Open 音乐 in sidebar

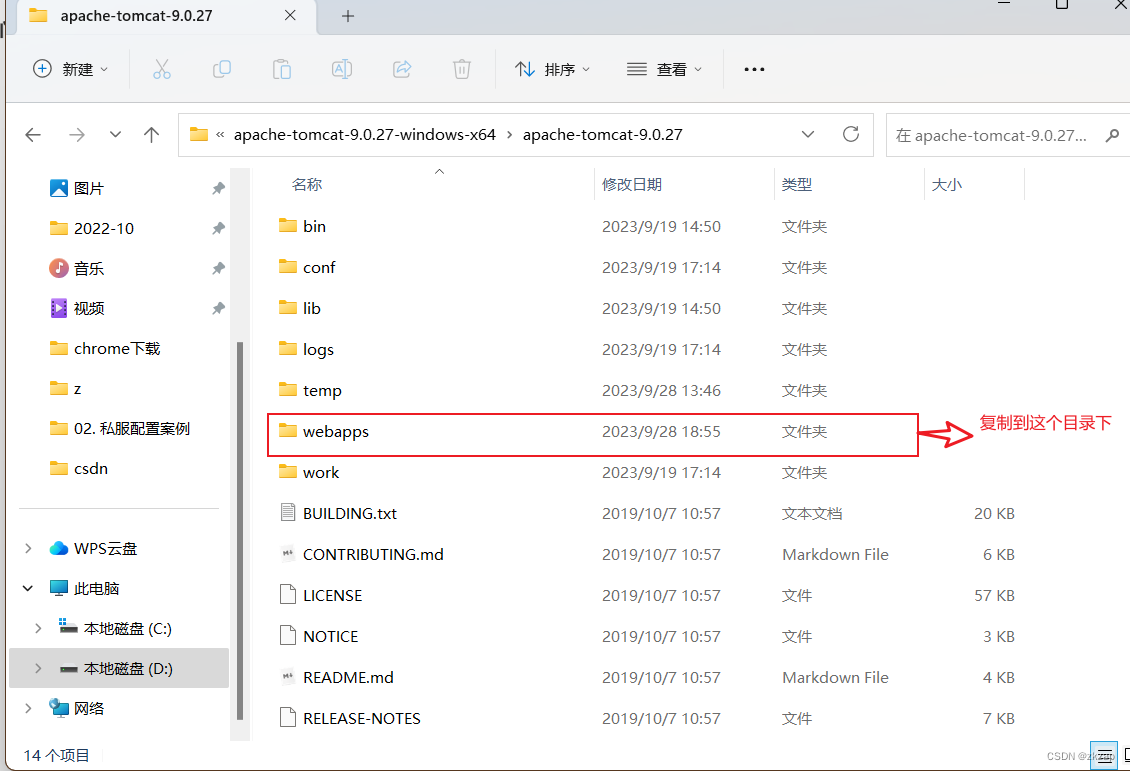click(77, 268)
